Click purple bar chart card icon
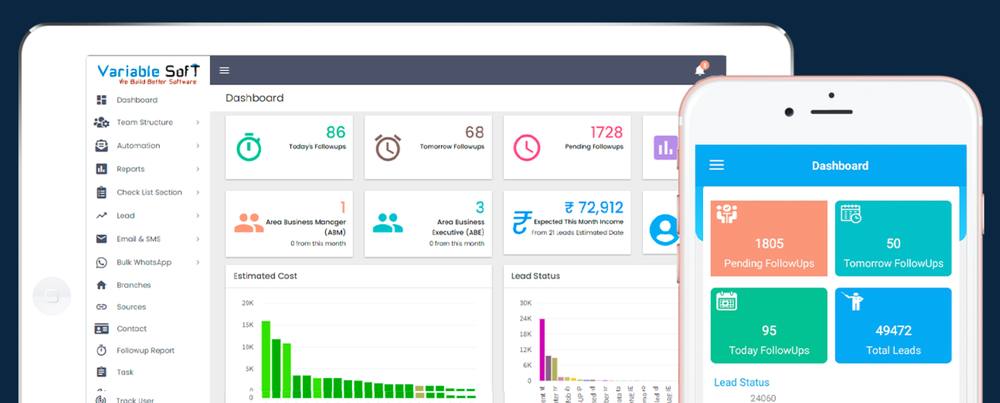1000x403 pixels. (665, 148)
